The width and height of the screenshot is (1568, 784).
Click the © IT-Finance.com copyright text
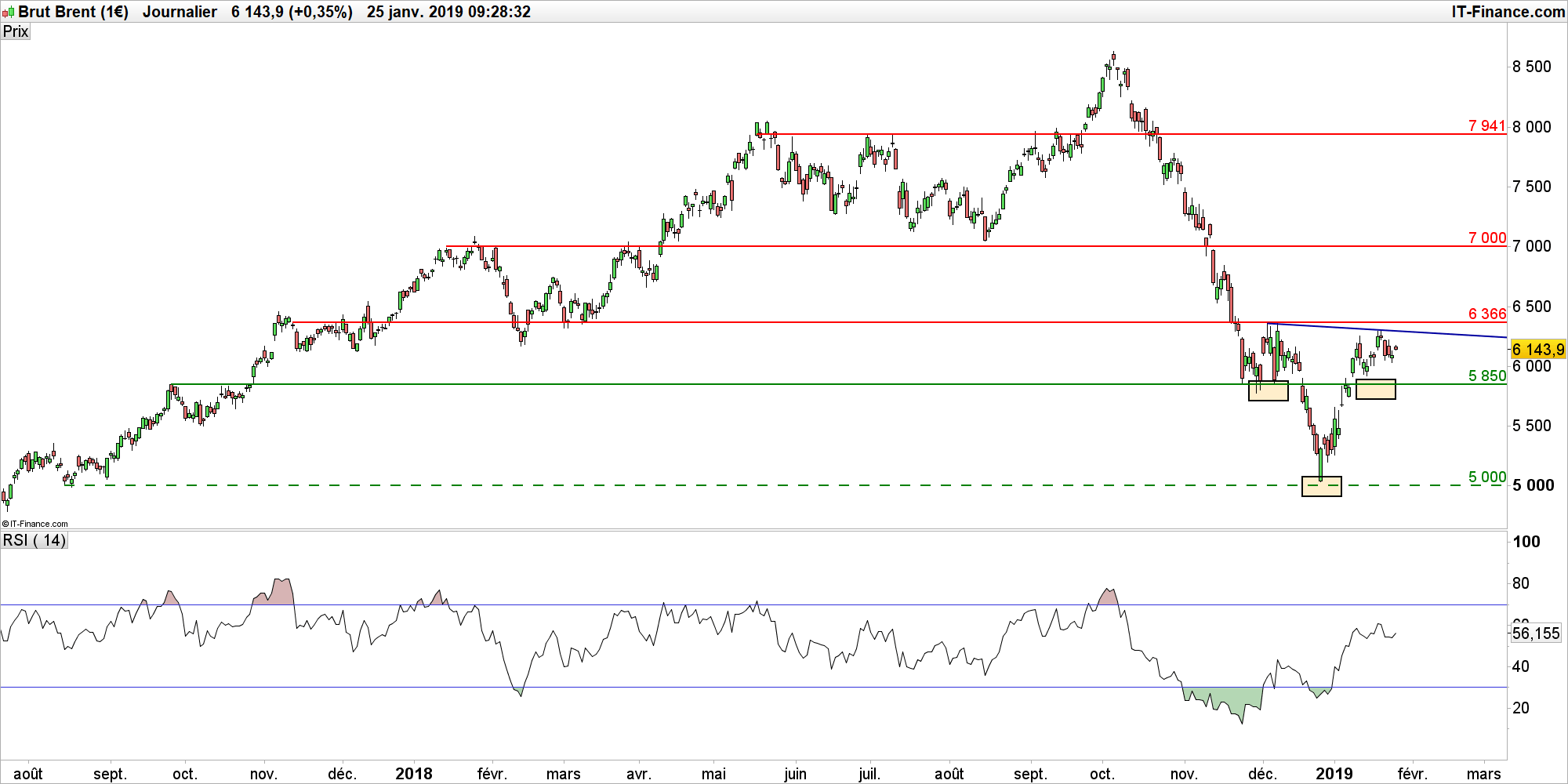[35, 524]
